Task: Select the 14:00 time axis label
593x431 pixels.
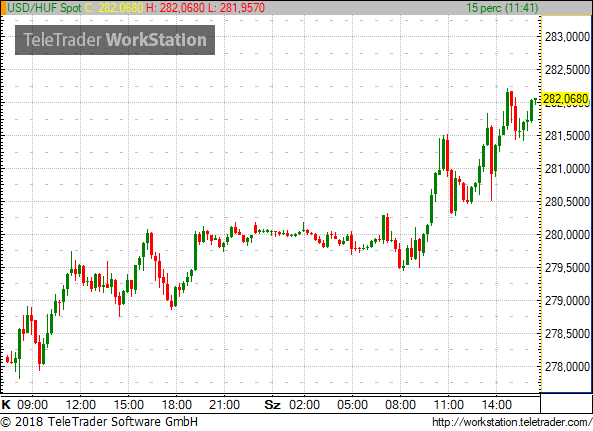Action: tap(497, 405)
